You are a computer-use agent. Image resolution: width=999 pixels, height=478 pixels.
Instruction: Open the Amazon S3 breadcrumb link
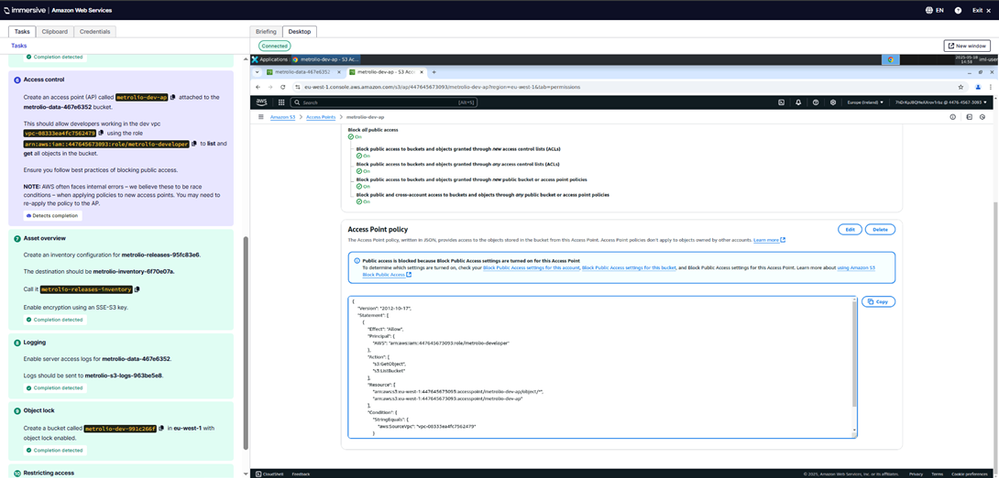pyautogui.click(x=283, y=117)
